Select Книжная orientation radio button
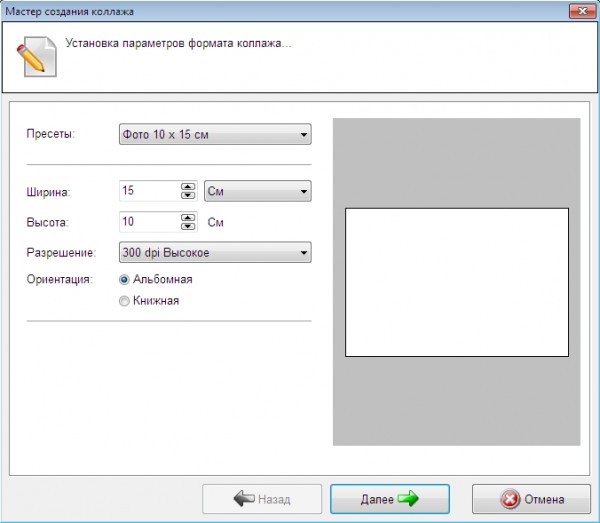 124,301
